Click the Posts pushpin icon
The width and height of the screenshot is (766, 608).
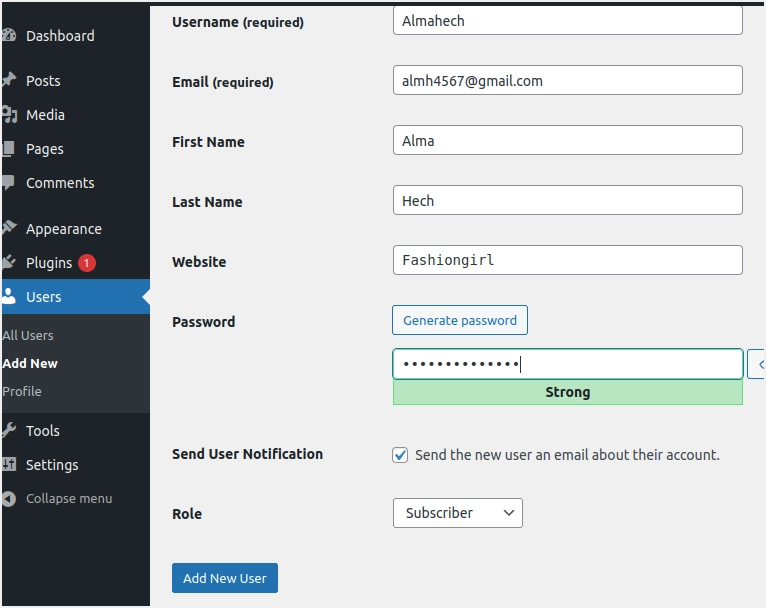pyautogui.click(x=9, y=81)
